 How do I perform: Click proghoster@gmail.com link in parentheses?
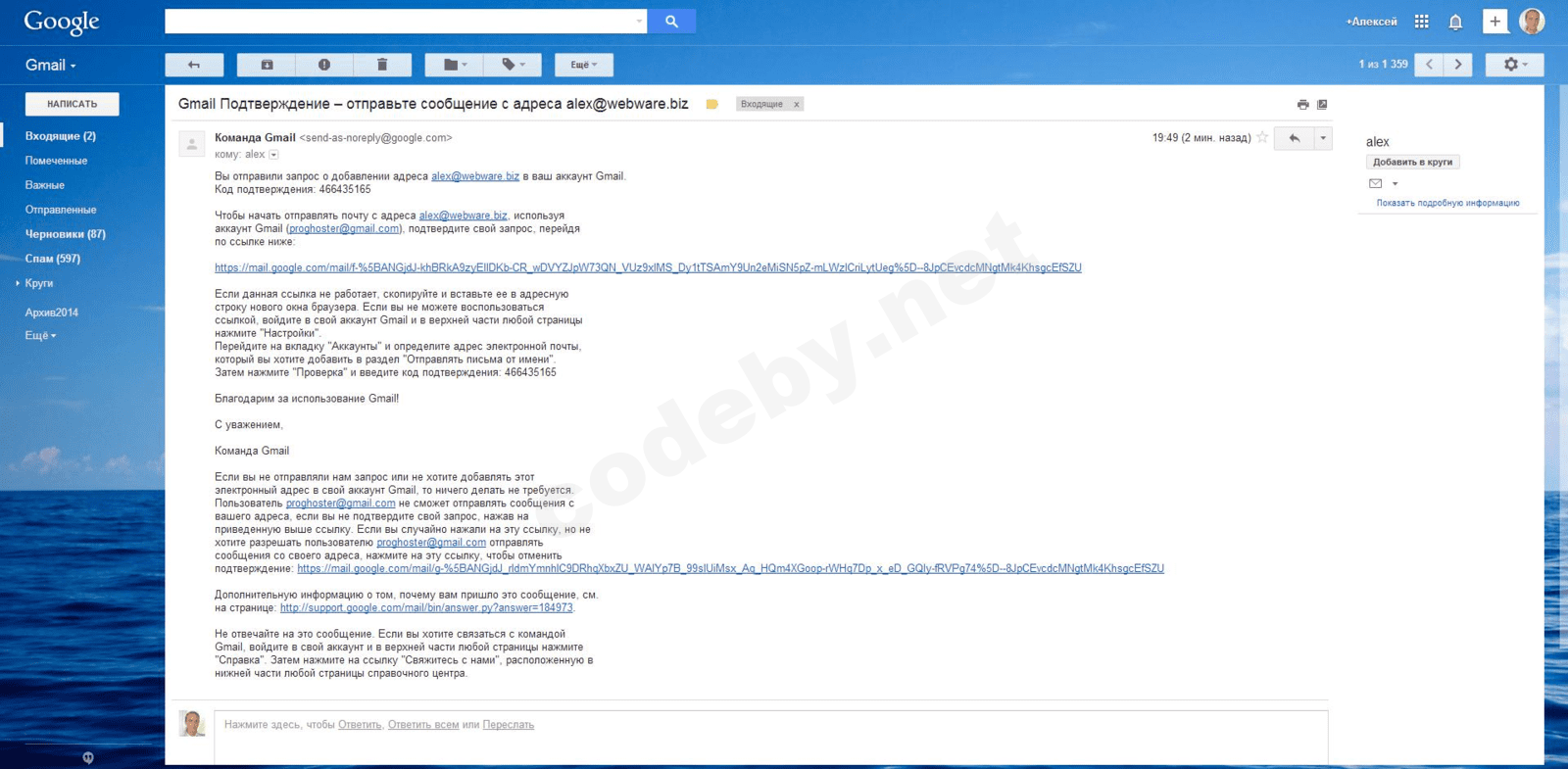click(x=344, y=228)
